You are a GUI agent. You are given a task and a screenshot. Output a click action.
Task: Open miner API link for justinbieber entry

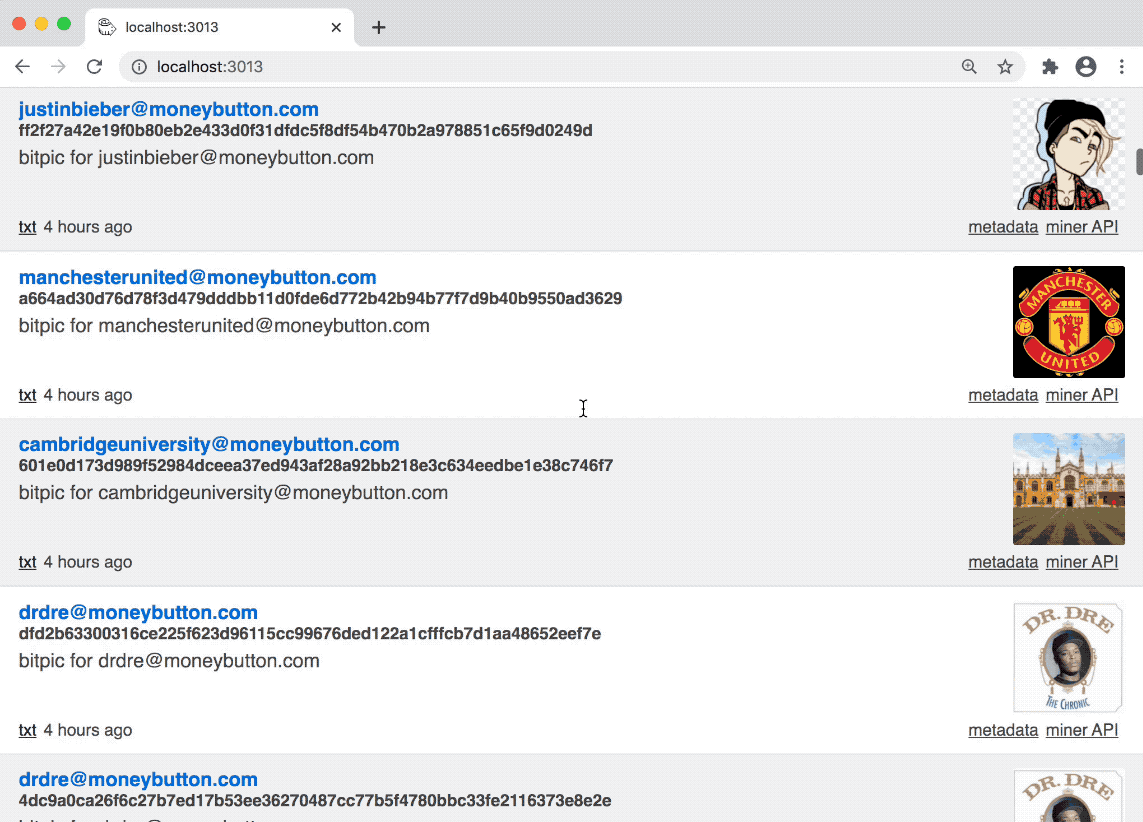(1082, 227)
